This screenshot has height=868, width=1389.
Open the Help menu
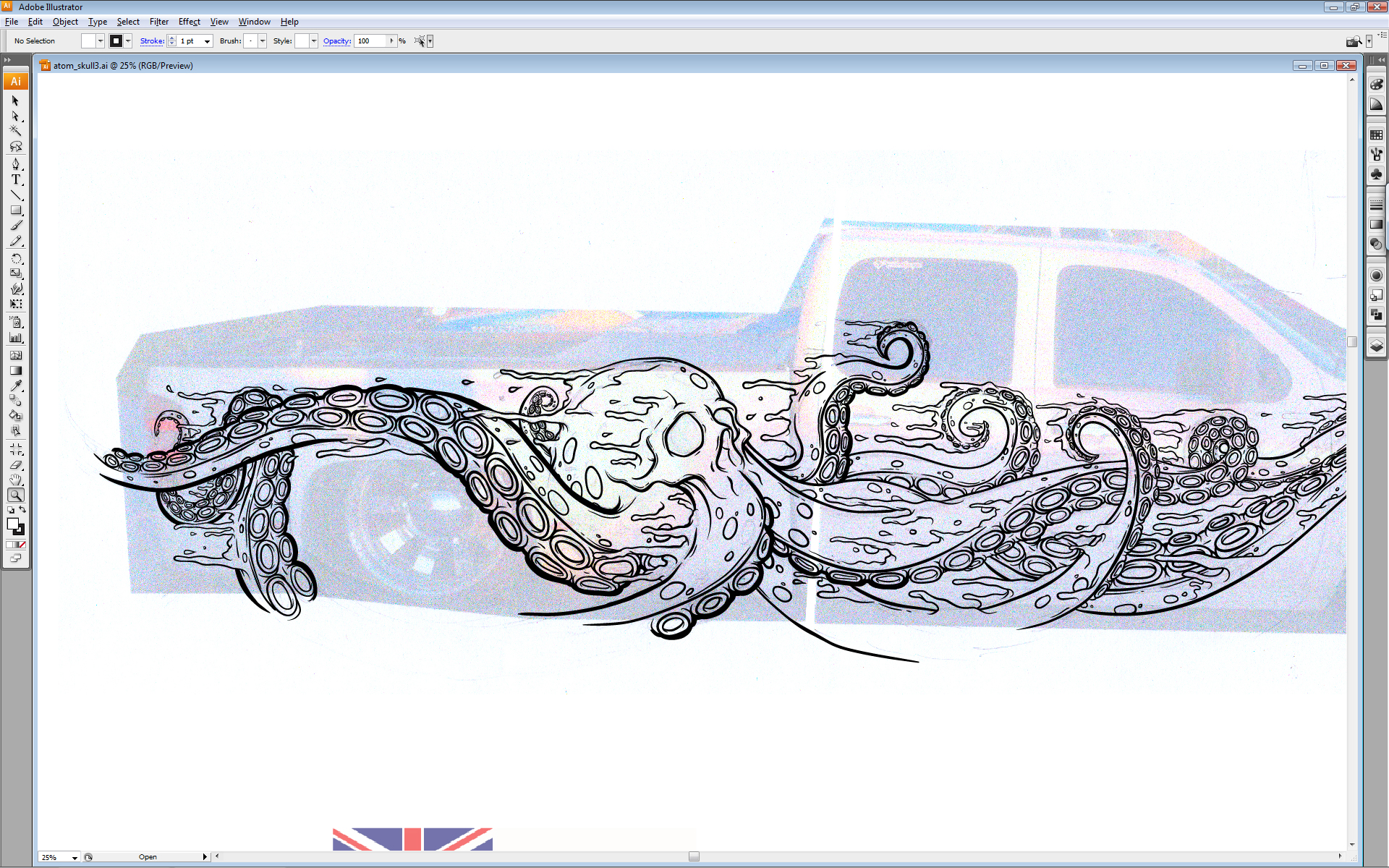pyautogui.click(x=289, y=22)
